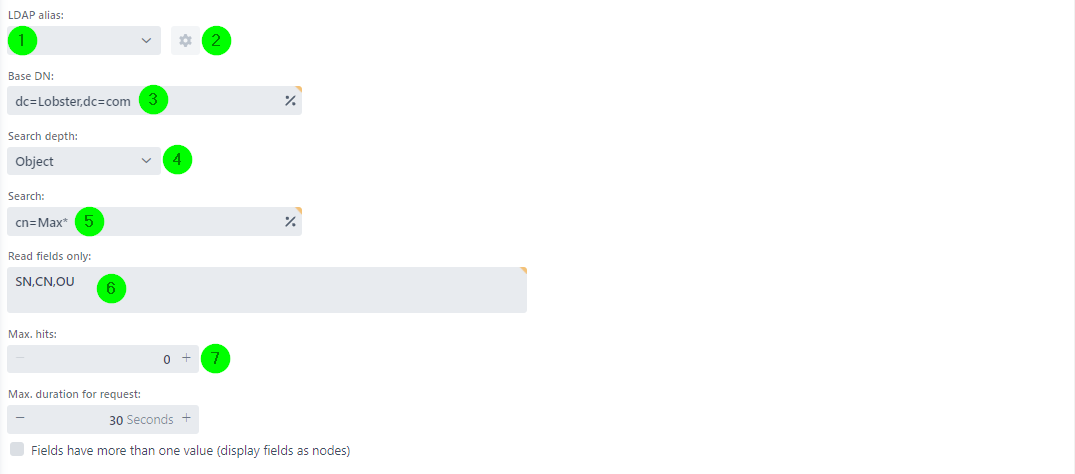Open the LDAP alias settings gear
The image size is (1075, 474).
(185, 40)
